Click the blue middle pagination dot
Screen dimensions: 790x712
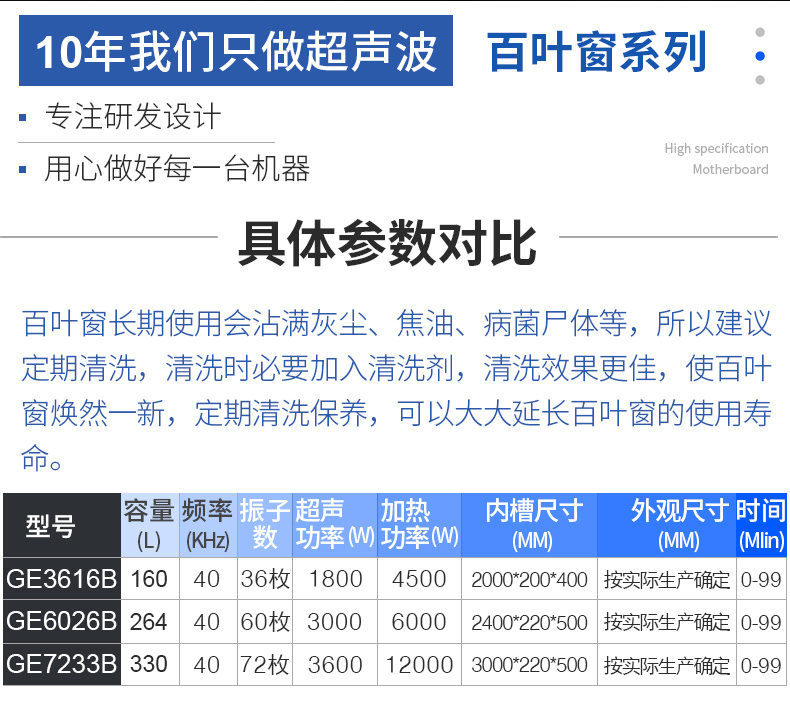pyautogui.click(x=760, y=57)
